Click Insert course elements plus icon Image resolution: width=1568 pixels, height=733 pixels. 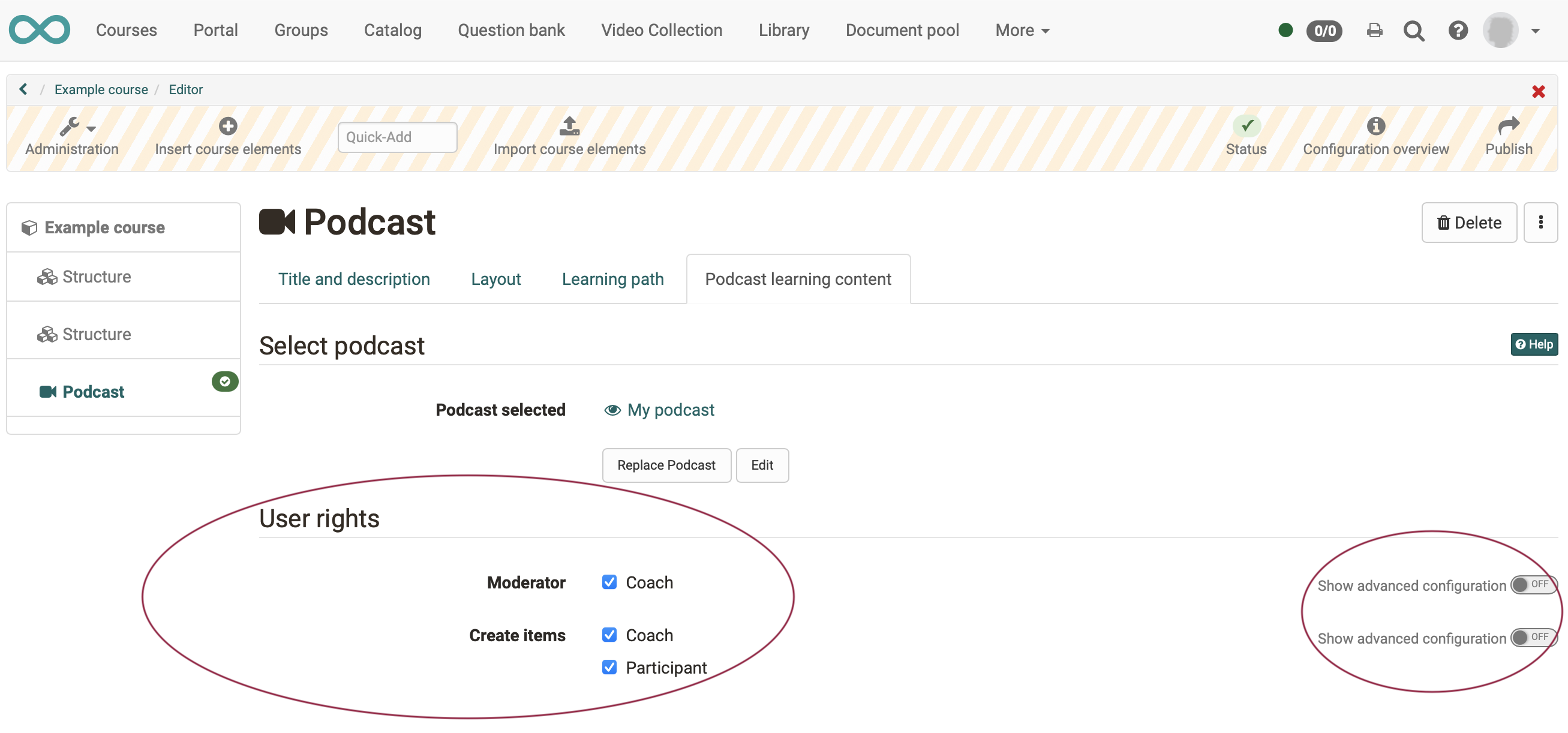[228, 126]
